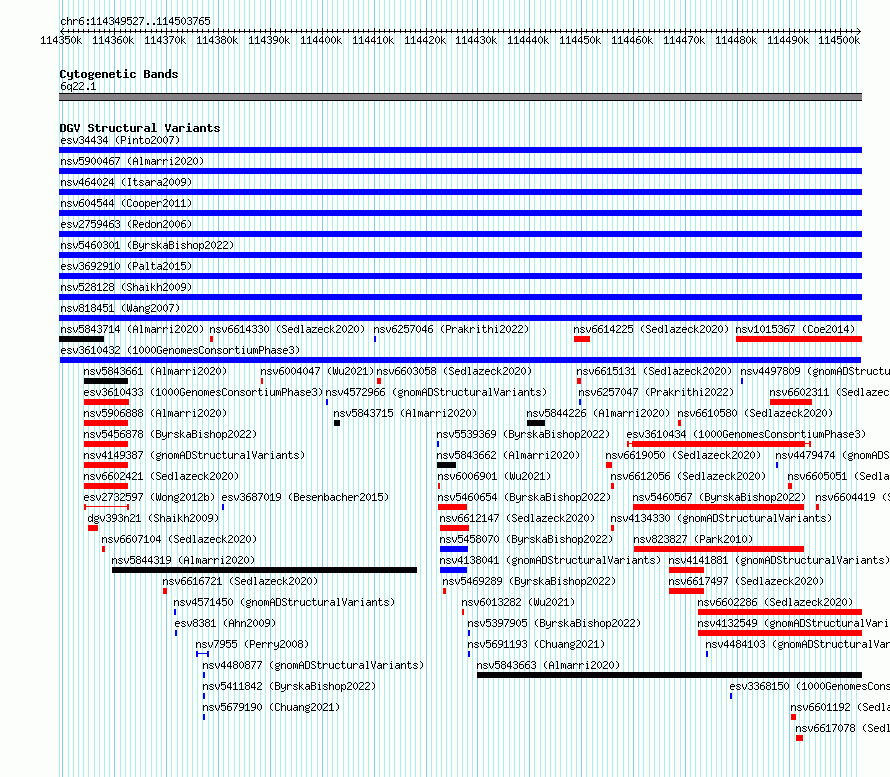This screenshot has width=890, height=777.
Task: Select nsv5460301 (ByrskaBishop2022) top track label
Action: [147, 245]
